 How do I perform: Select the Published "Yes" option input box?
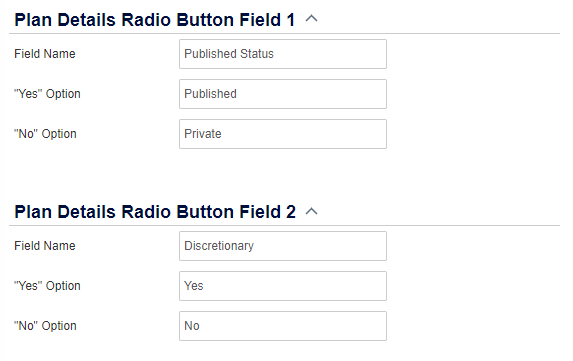[283, 94]
